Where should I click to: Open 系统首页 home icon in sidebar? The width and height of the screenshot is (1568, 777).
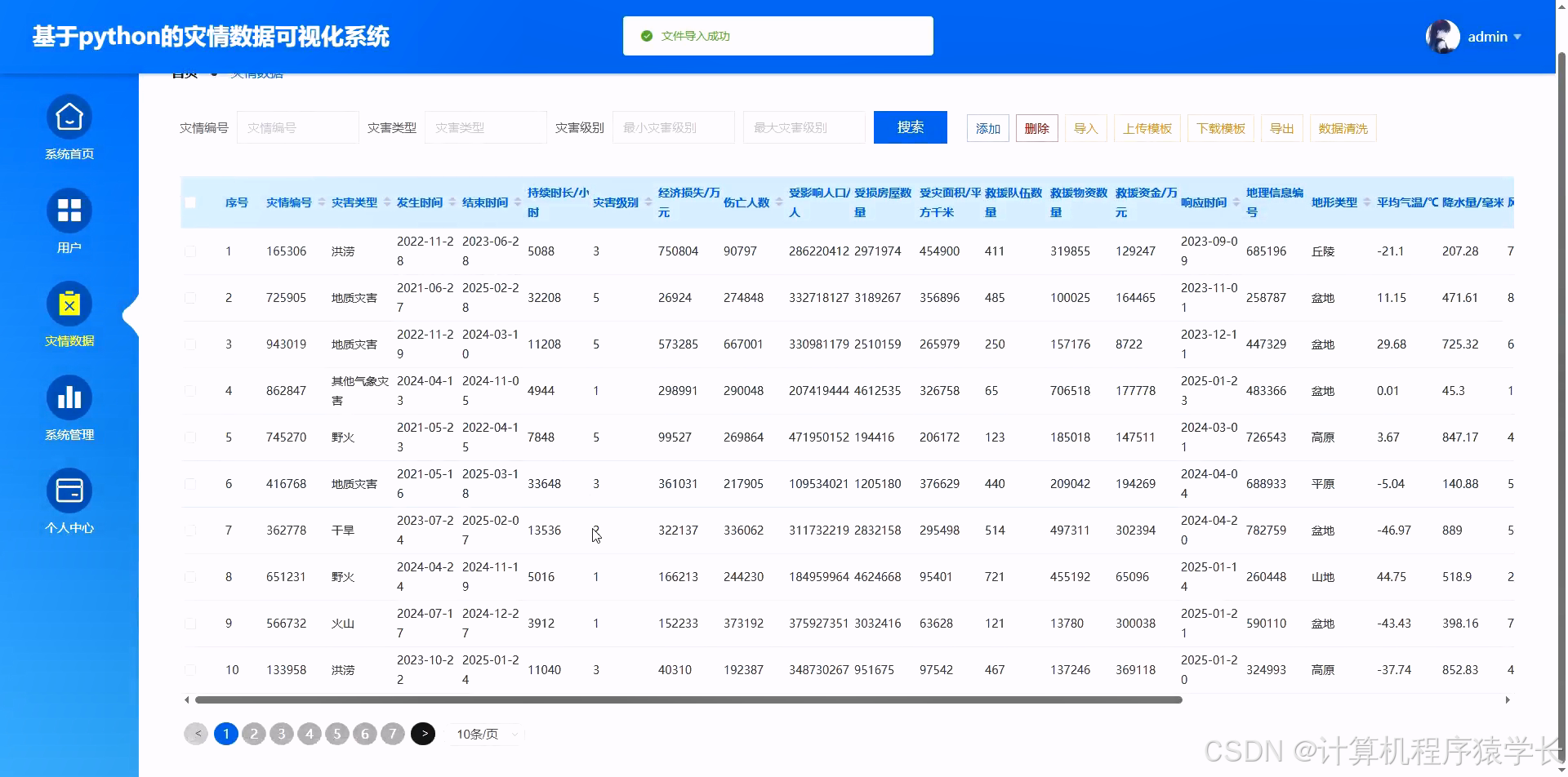69,118
